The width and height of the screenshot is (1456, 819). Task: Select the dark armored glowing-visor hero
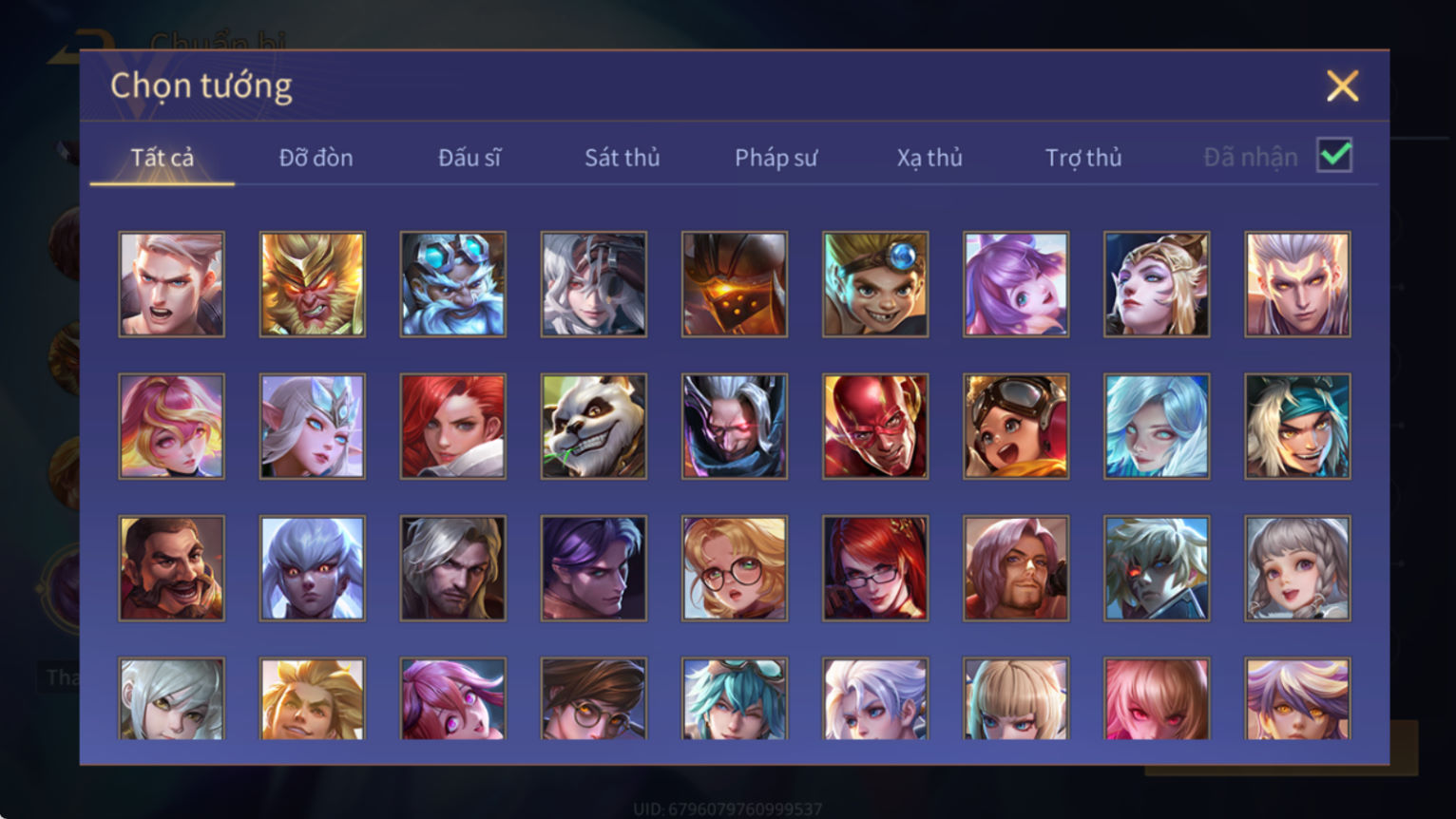click(735, 284)
